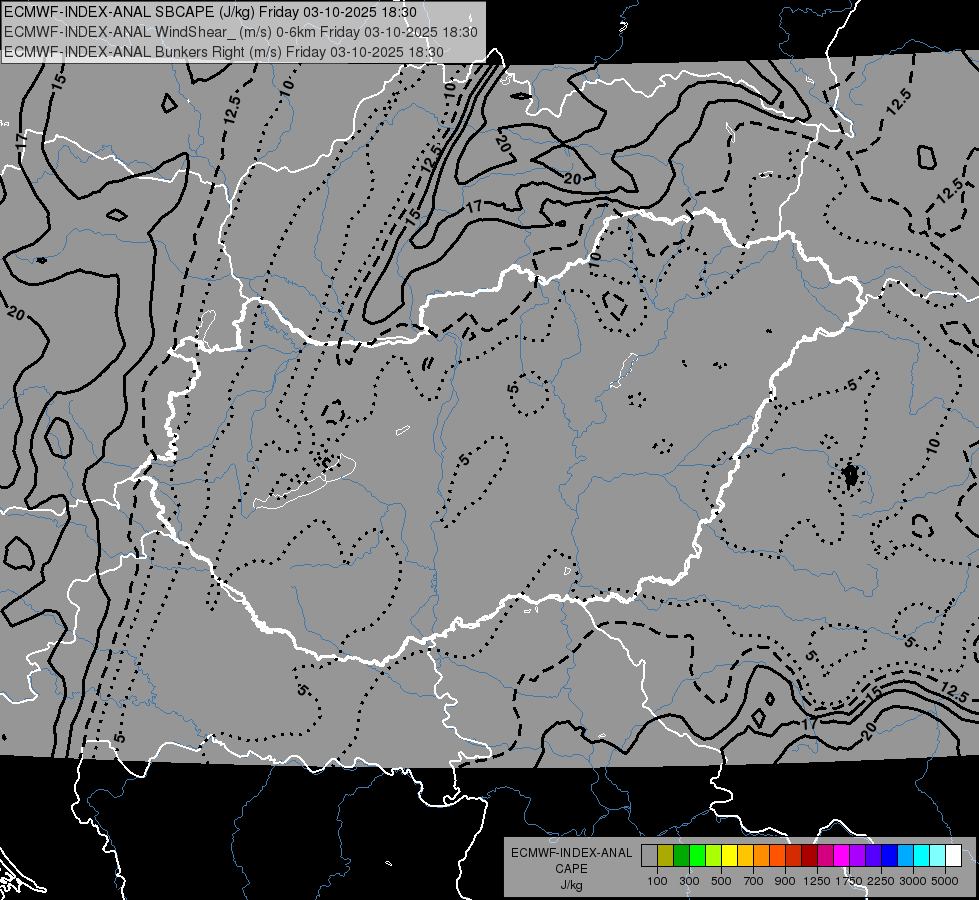Image resolution: width=979 pixels, height=900 pixels.
Task: Pick the dark green CAPE legend swatch
Action: [681, 856]
